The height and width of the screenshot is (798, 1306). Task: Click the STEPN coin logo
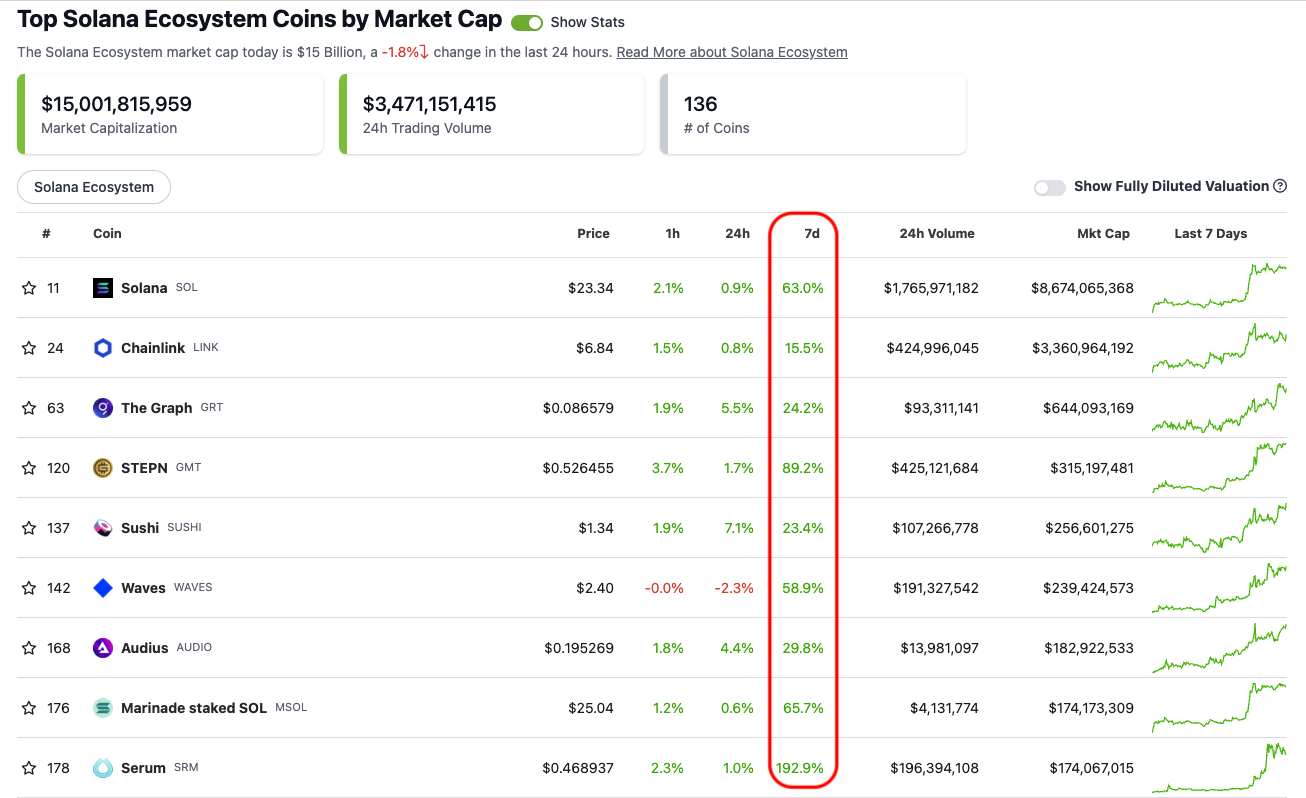[103, 467]
